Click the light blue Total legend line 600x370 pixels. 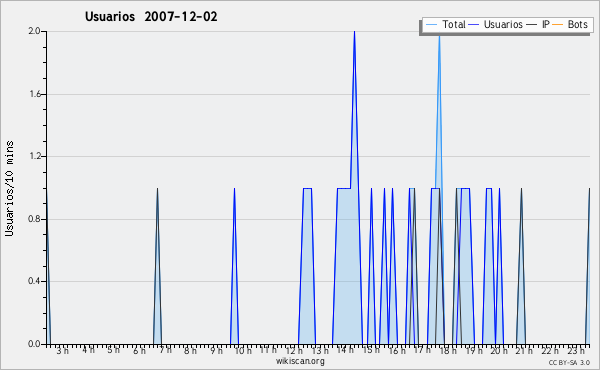pos(431,25)
